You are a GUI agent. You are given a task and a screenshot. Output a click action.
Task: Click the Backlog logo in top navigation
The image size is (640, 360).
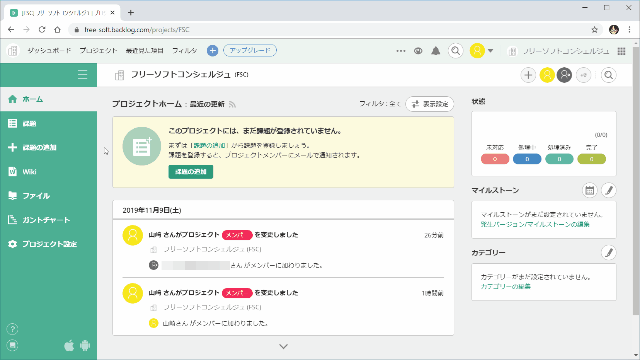click(13, 51)
